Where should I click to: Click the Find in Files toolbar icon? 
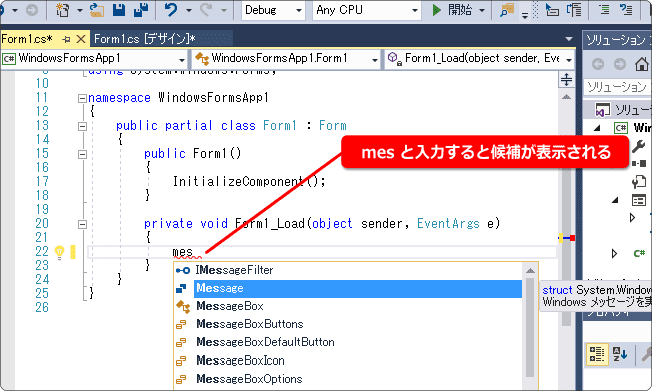[507, 10]
